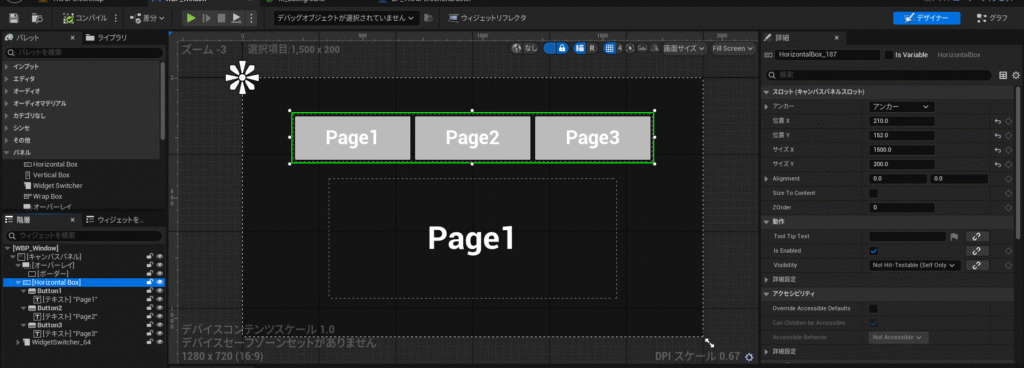Open the ウィジェットリフレクタ tool
Image resolution: width=1024 pixels, height=368 pixels.
coord(488,18)
